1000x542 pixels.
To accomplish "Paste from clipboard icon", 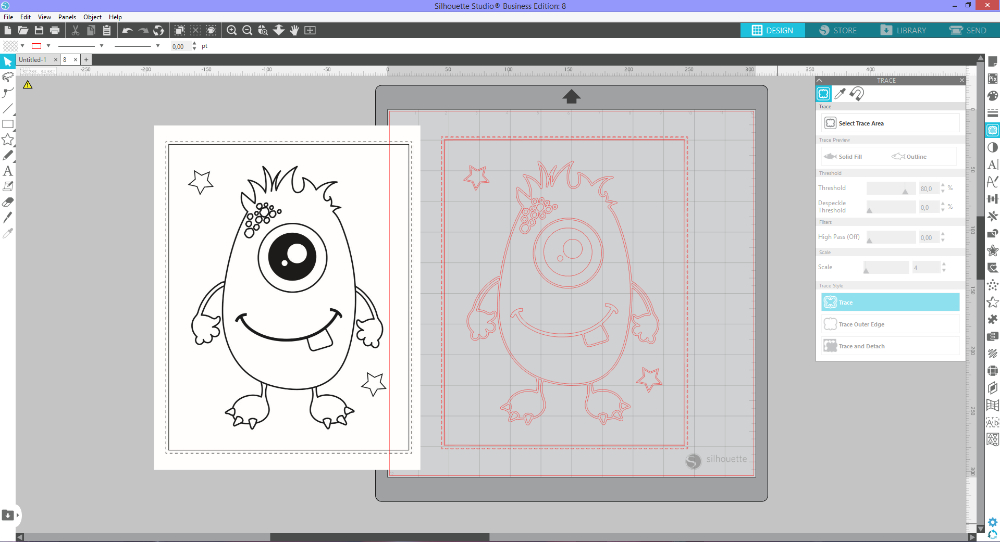I will point(107,30).
